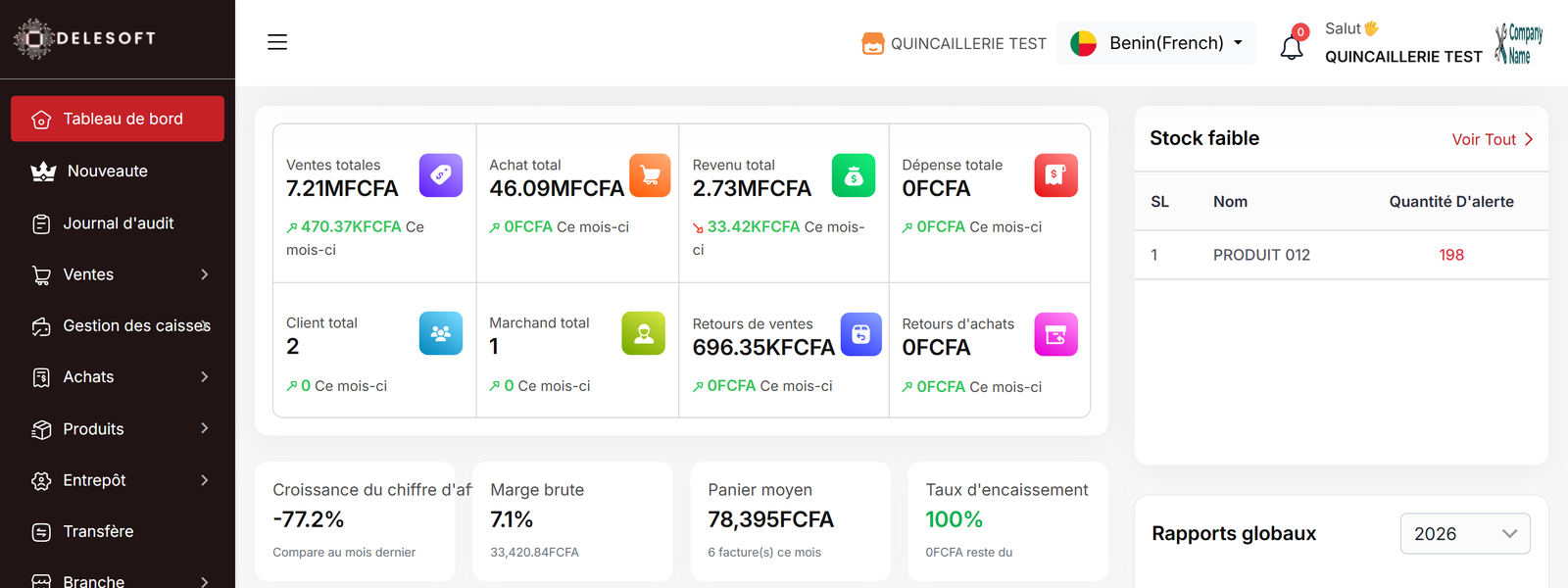
Task: Select Tableau de bord menu item
Action: click(x=118, y=119)
